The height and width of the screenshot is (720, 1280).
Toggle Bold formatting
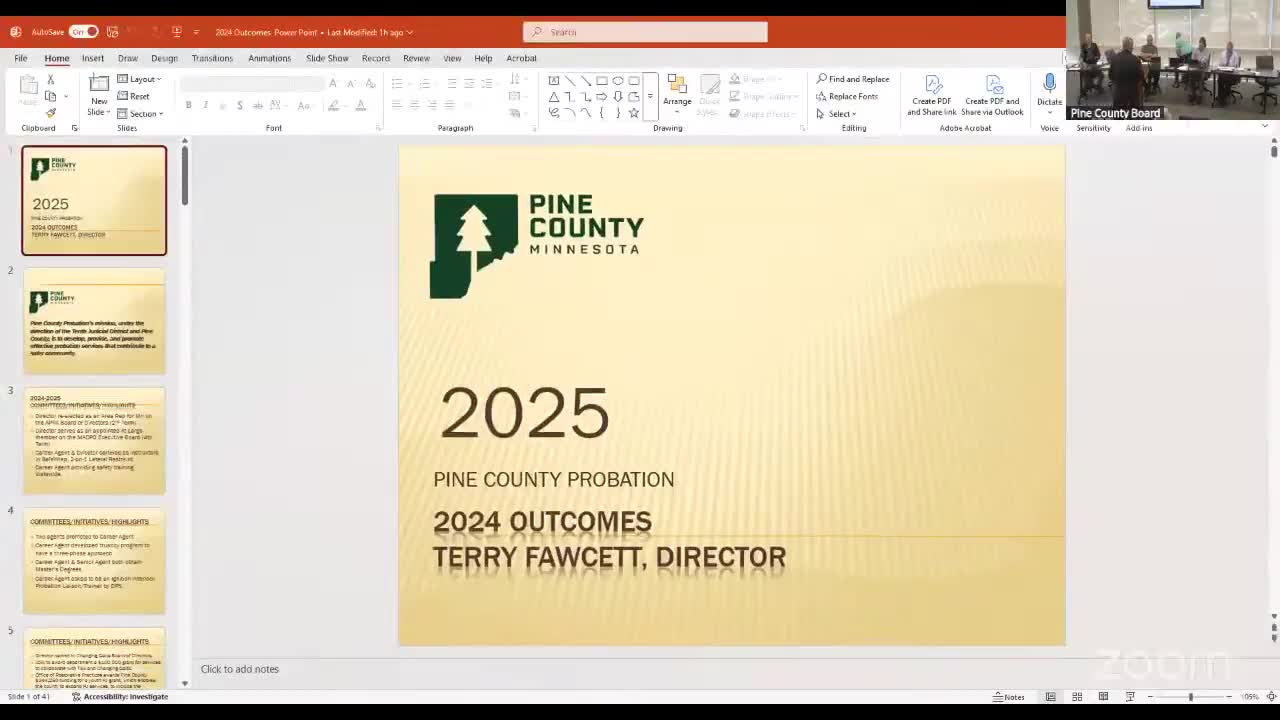(x=188, y=105)
